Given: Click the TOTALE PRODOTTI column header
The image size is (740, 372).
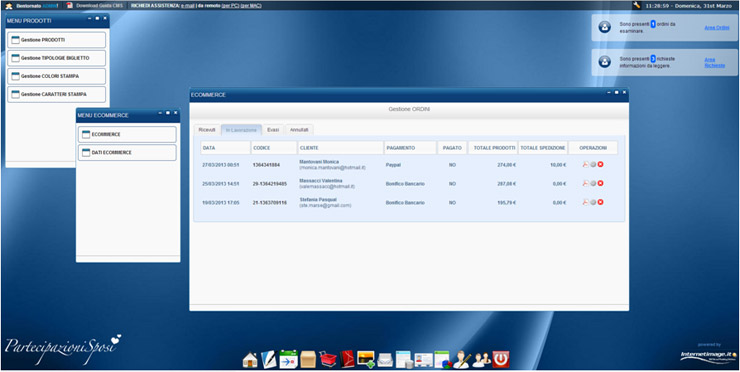Looking at the screenshot, I should click(x=493, y=148).
